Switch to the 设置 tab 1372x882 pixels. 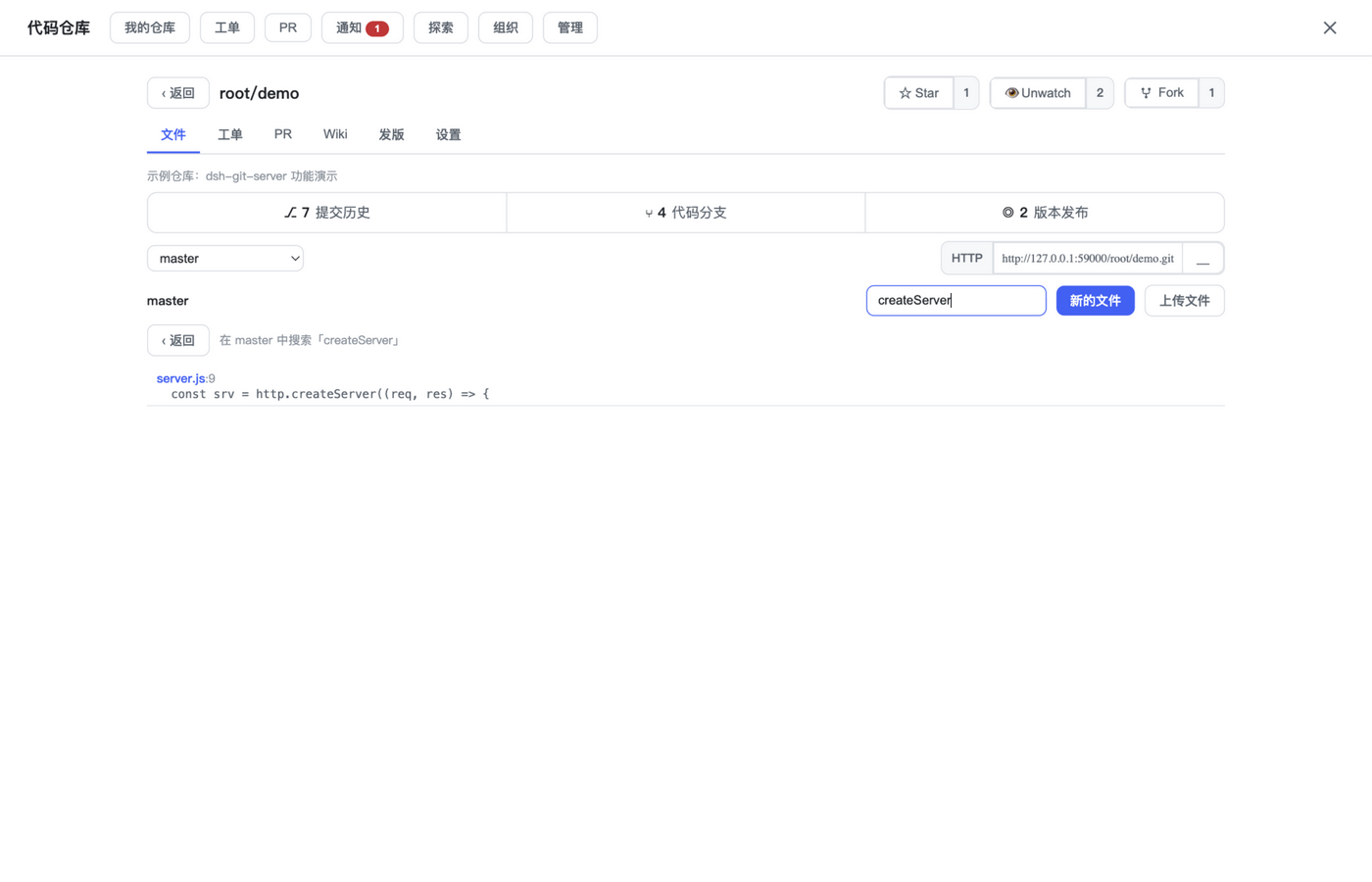(x=449, y=135)
